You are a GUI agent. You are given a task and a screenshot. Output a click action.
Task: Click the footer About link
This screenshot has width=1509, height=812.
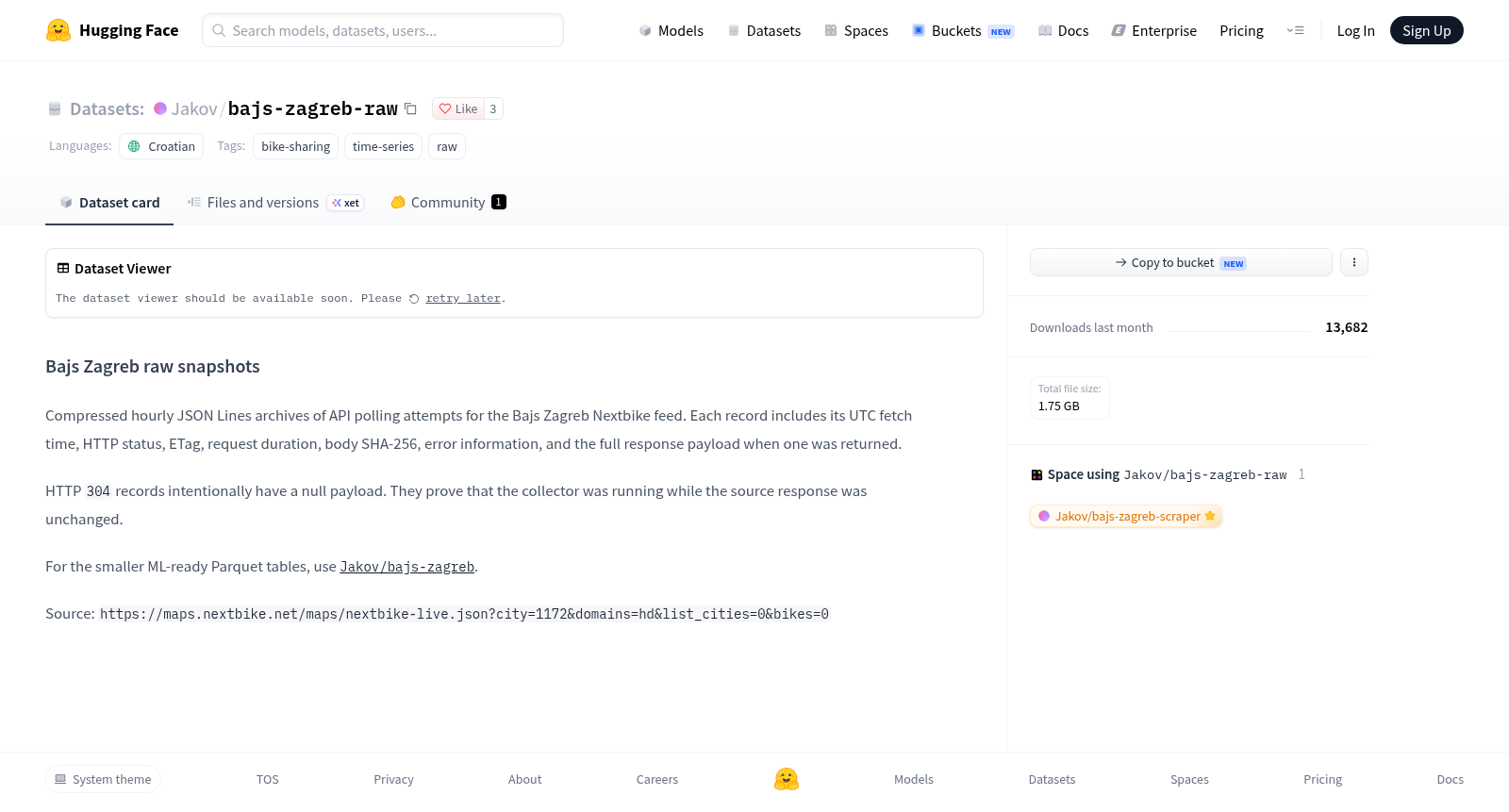[524, 779]
